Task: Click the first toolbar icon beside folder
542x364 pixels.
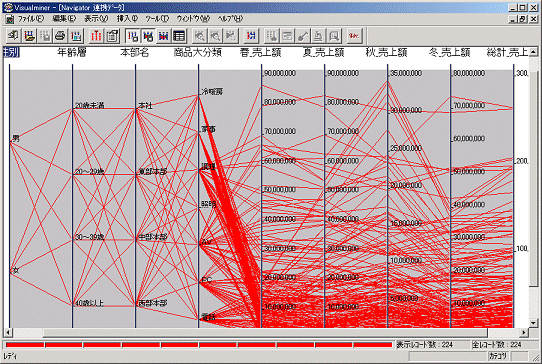Action: tap(14, 36)
